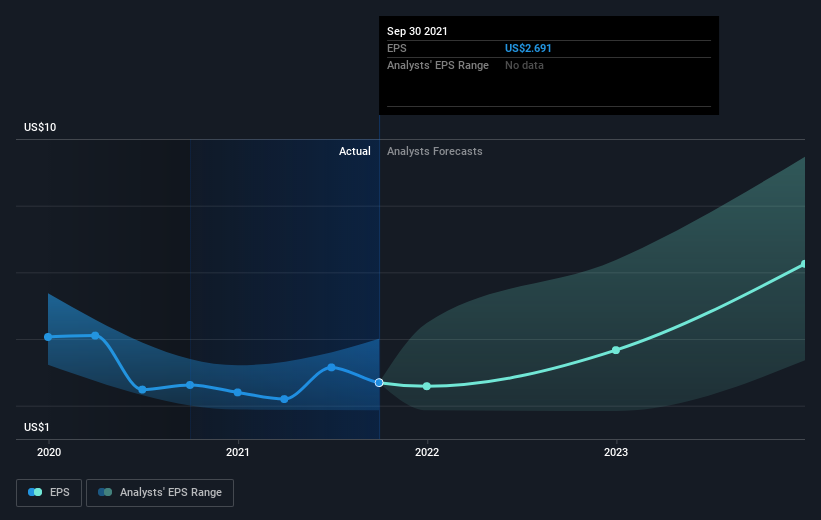
Task: Click the US$10 y-axis label
Action: pos(42,127)
